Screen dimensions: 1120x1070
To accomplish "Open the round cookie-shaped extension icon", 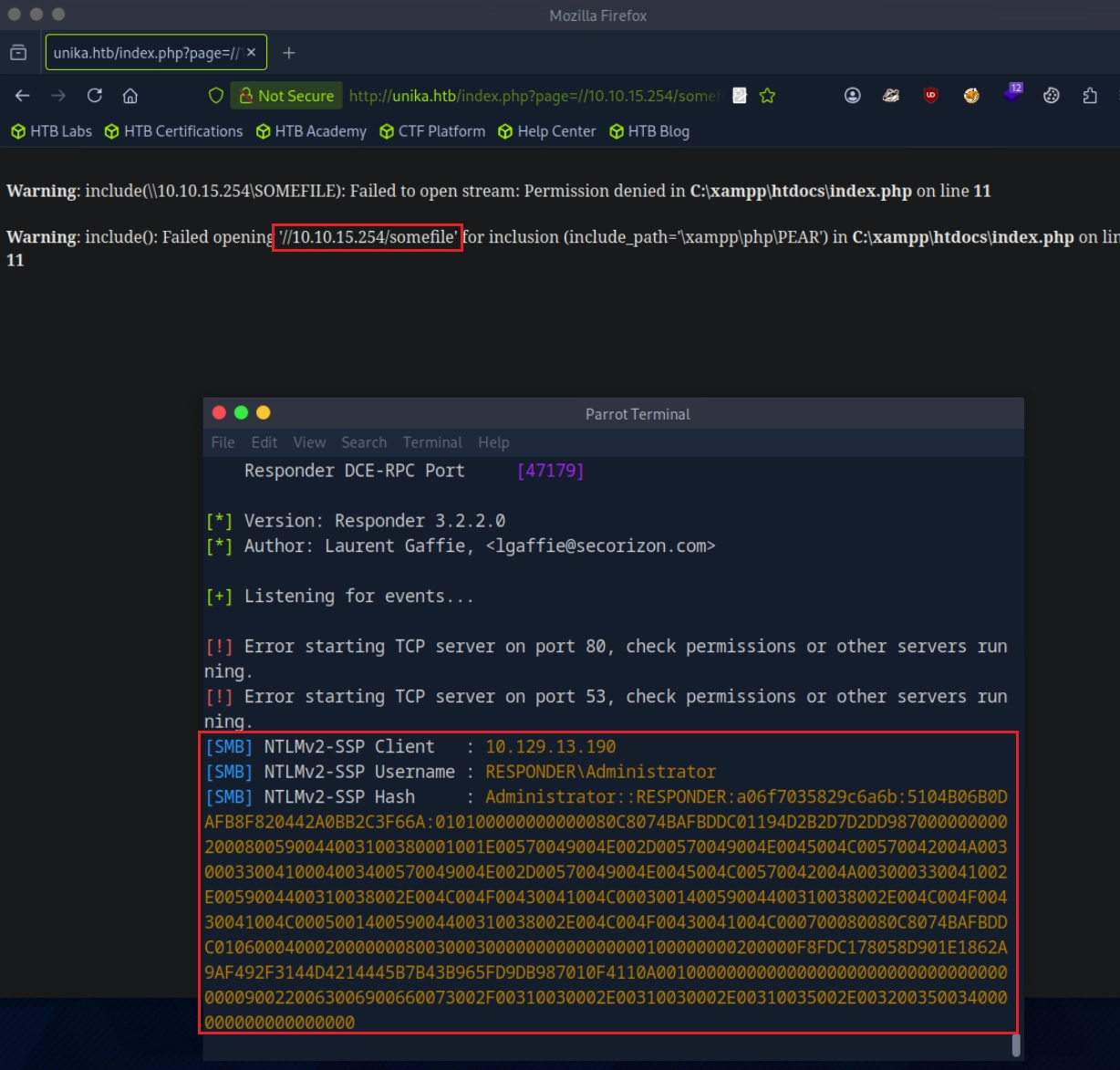I will pos(1052,96).
